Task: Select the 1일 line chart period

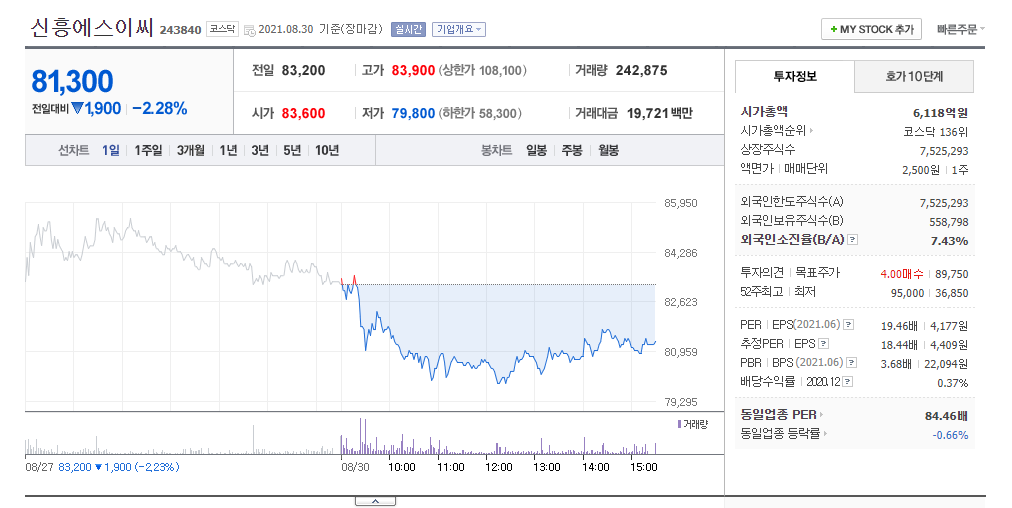Action: pyautogui.click(x=111, y=150)
